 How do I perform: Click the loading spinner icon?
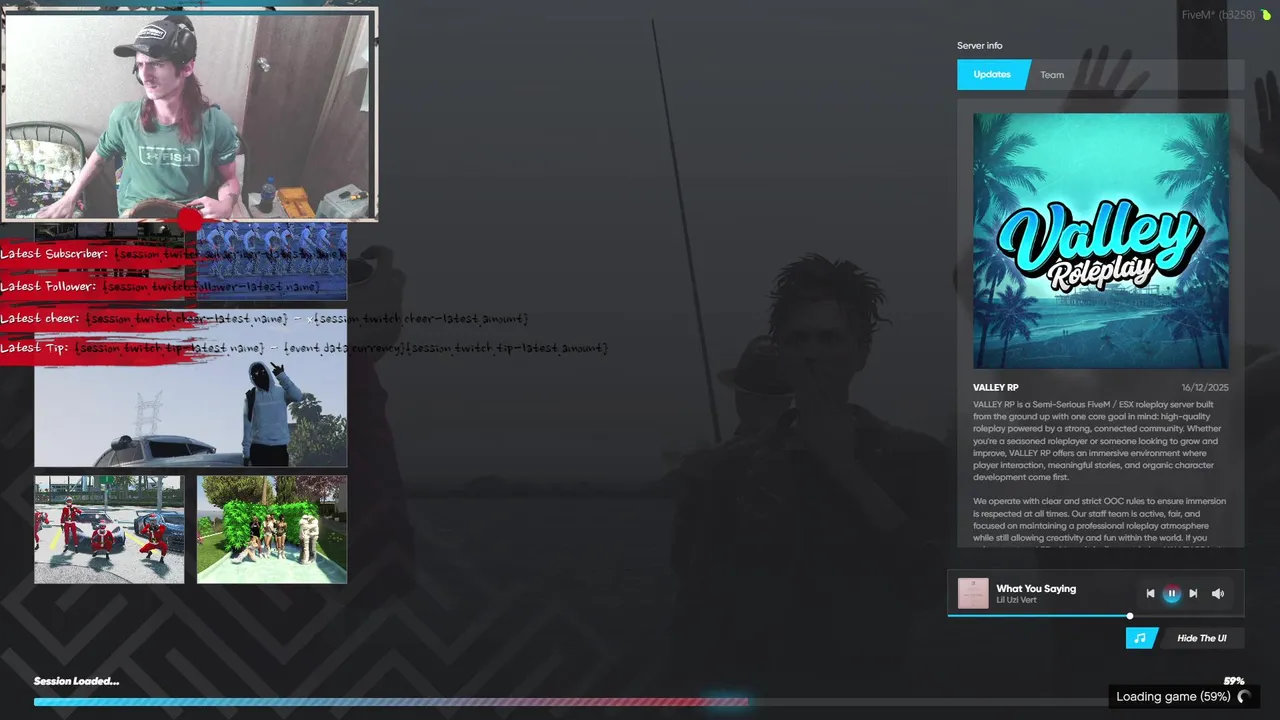pos(1244,697)
